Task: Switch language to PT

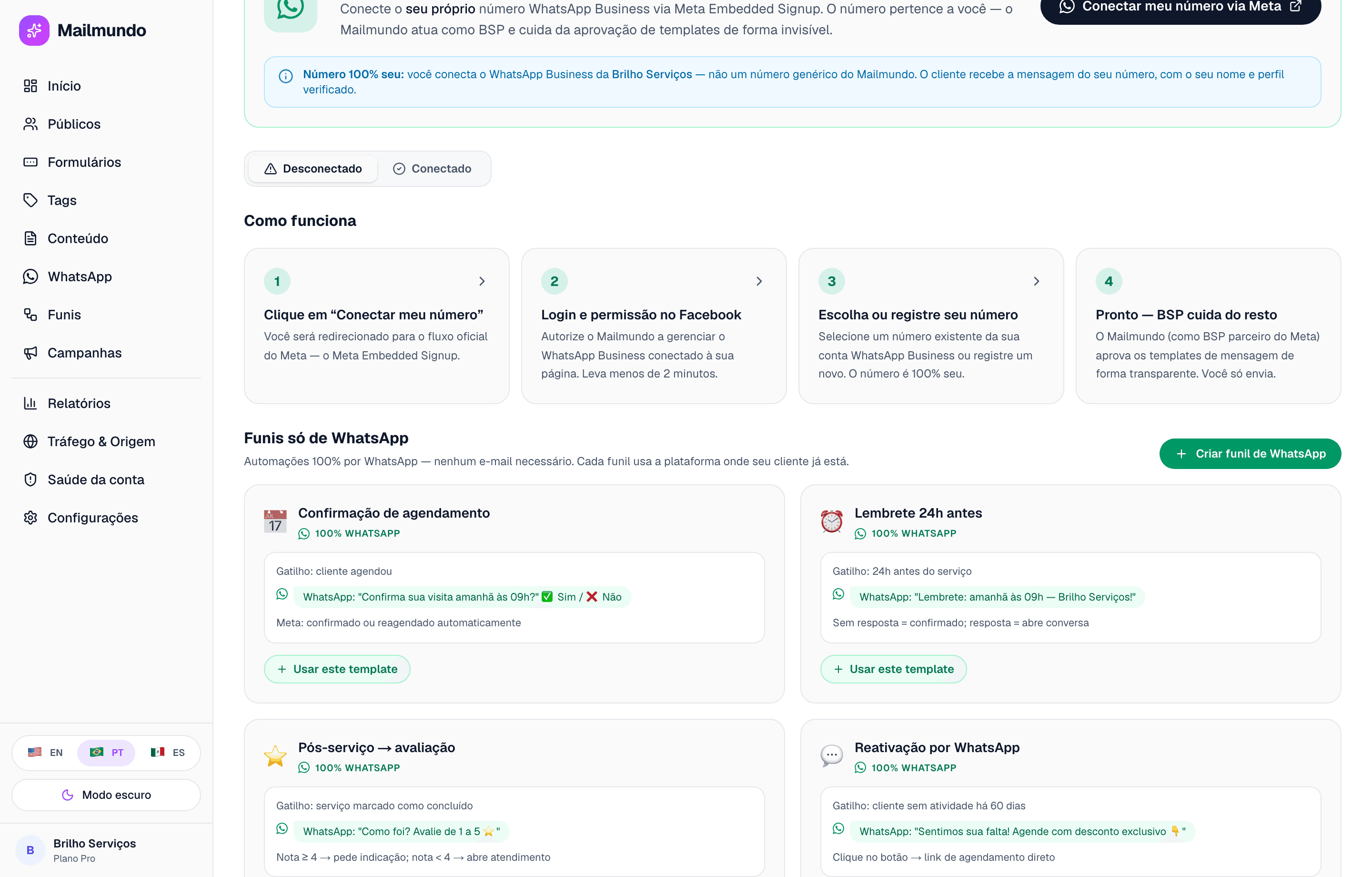Action: coord(107,753)
